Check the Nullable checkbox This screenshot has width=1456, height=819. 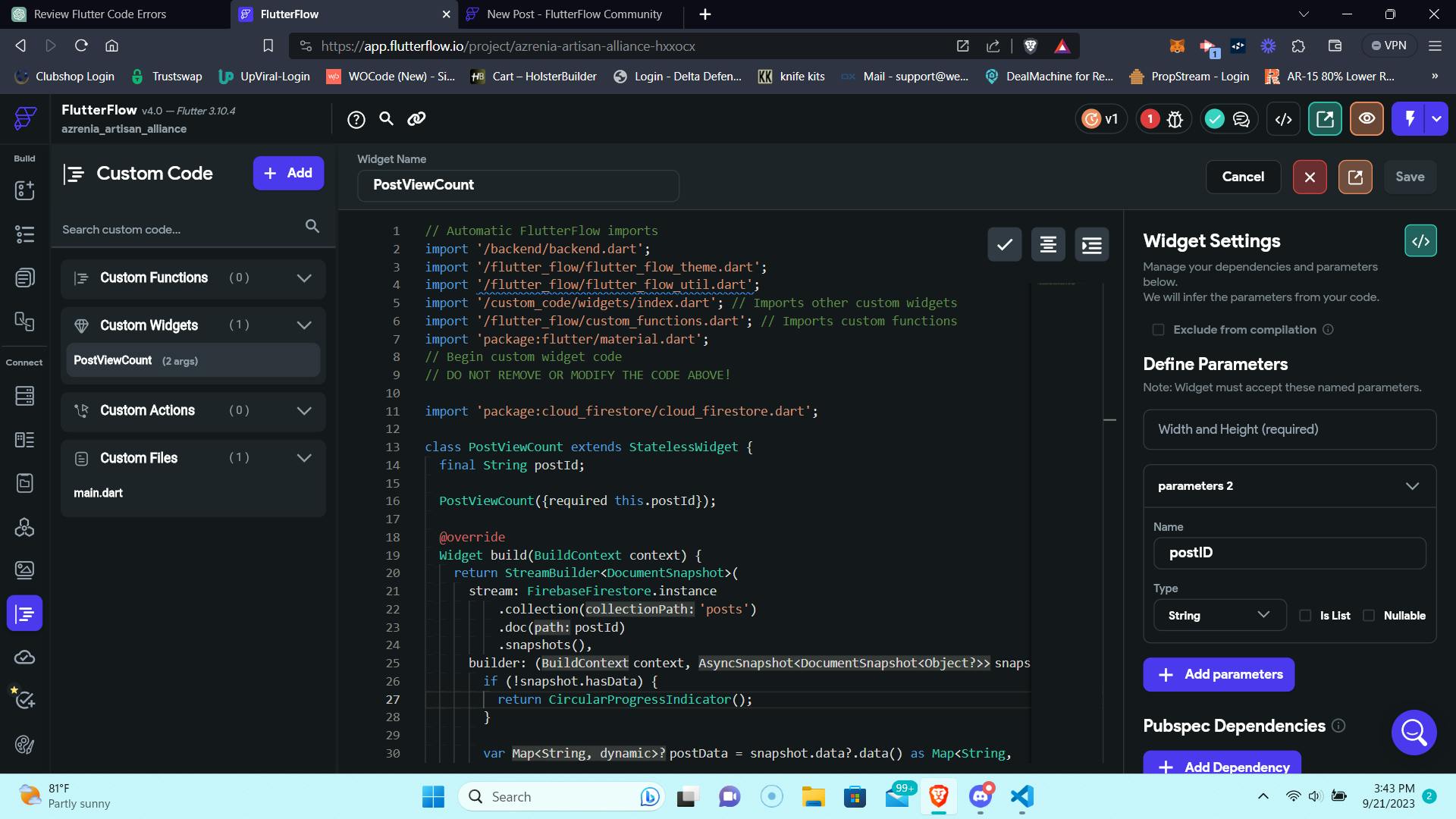(x=1369, y=616)
